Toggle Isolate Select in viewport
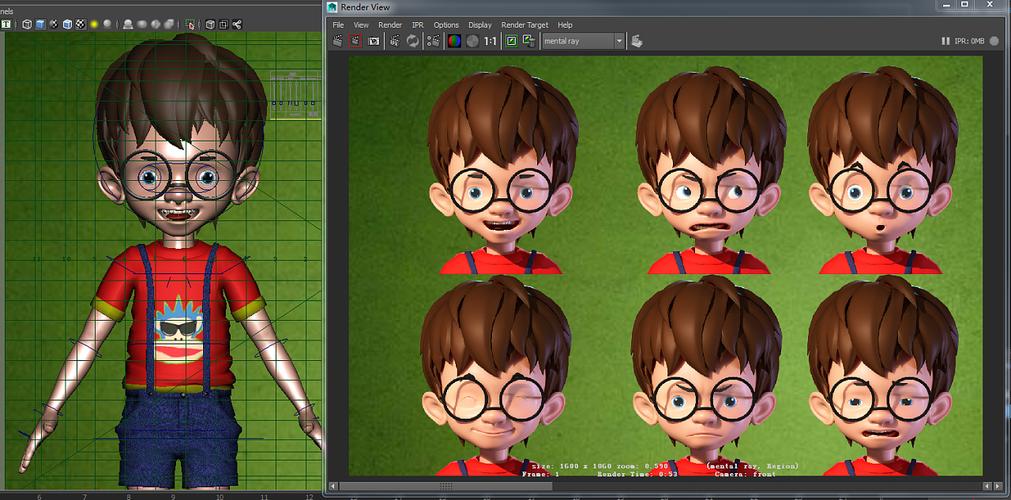The width and height of the screenshot is (1011, 500). pyautogui.click(x=190, y=25)
